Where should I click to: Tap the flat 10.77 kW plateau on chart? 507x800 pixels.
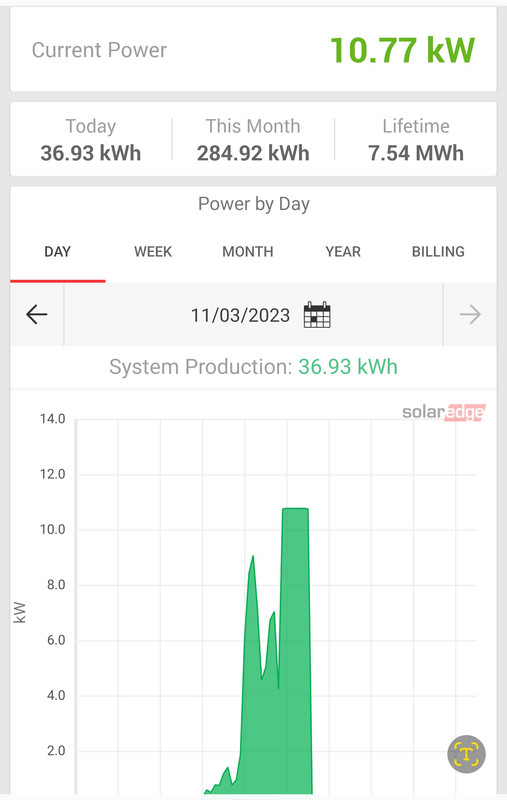pos(295,509)
